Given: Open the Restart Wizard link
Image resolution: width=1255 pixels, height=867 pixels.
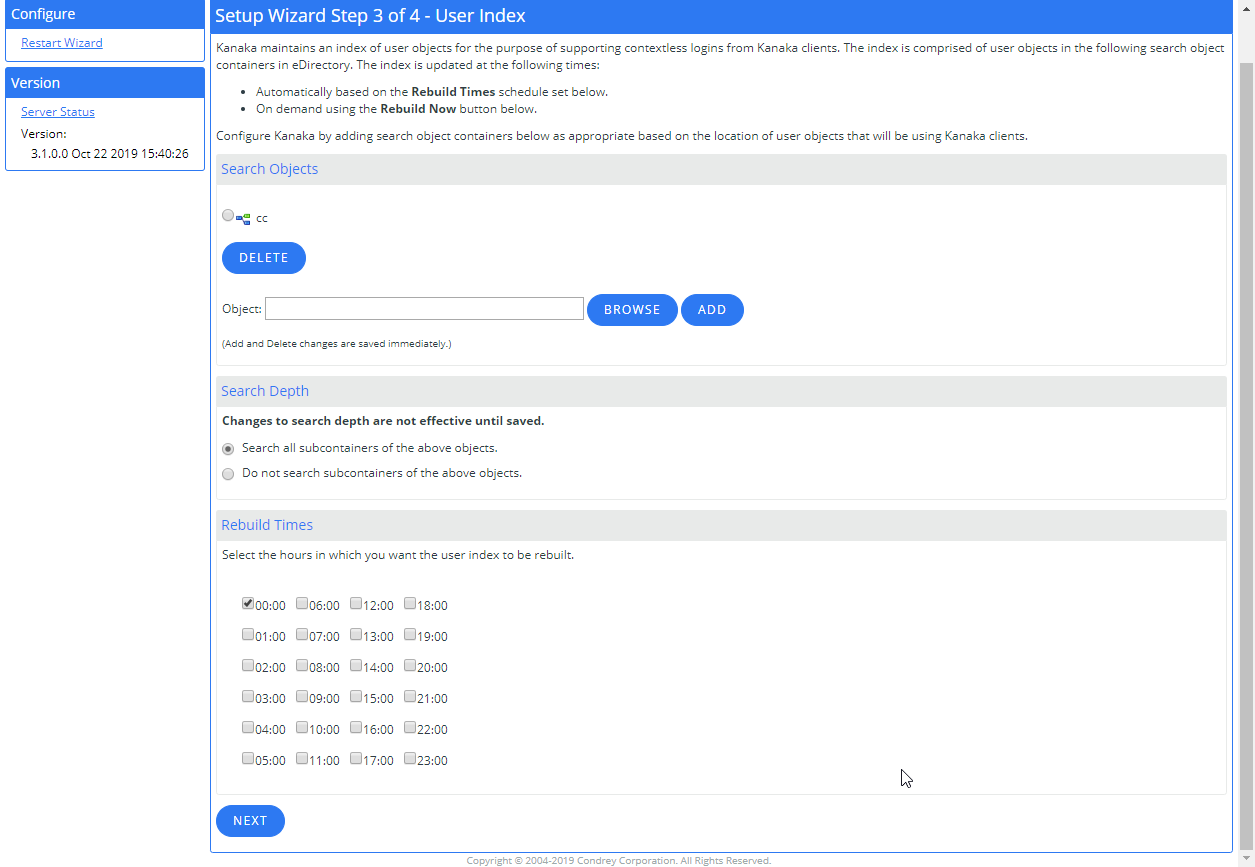Looking at the screenshot, I should [62, 43].
